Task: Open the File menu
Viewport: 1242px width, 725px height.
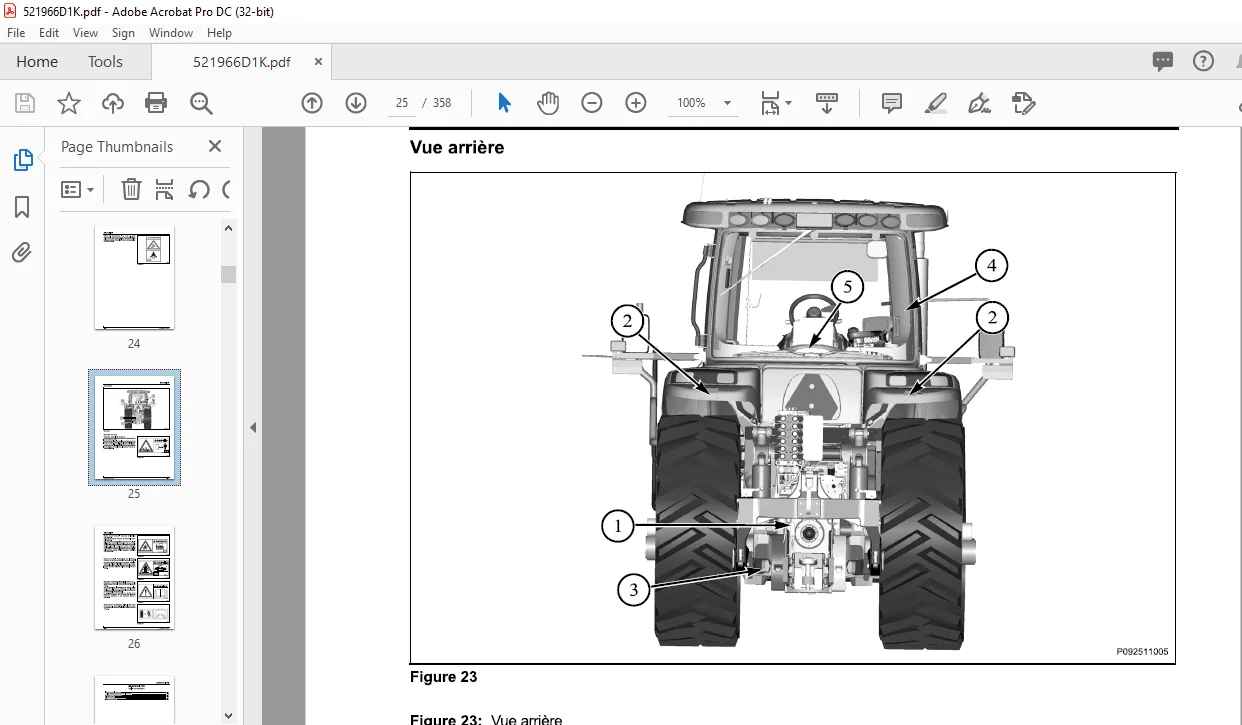Action: pos(16,33)
